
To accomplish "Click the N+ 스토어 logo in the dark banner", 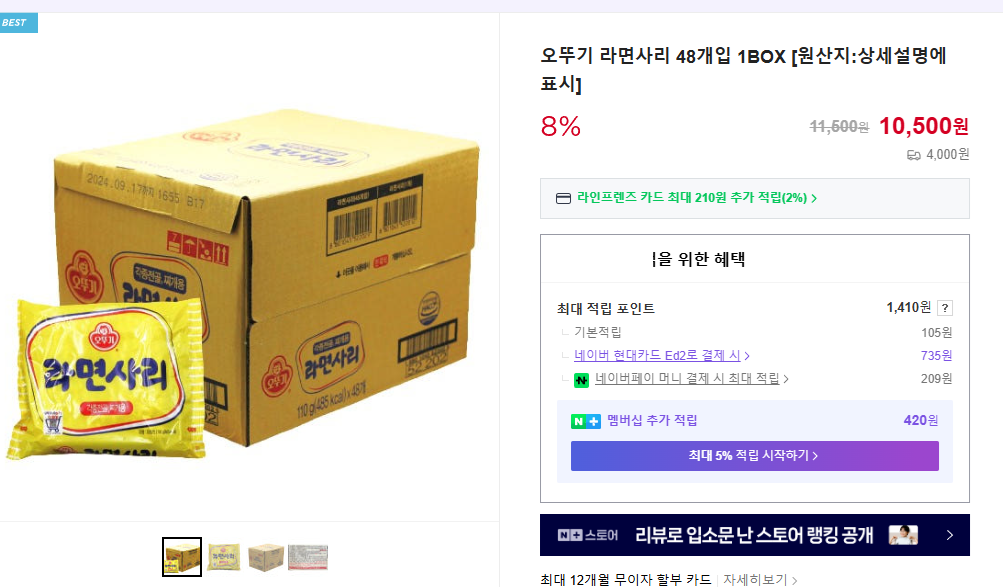I will point(588,535).
